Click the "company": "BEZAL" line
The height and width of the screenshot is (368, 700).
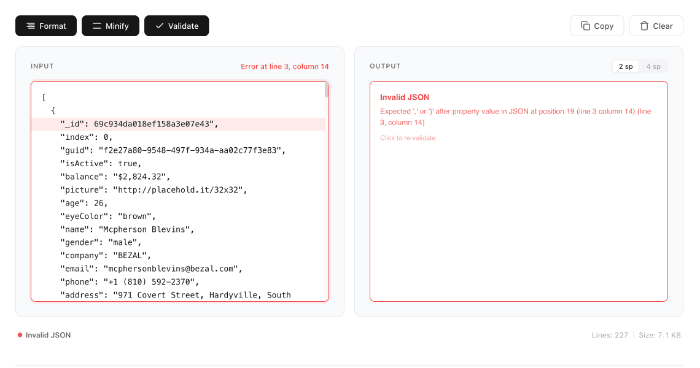click(105, 255)
